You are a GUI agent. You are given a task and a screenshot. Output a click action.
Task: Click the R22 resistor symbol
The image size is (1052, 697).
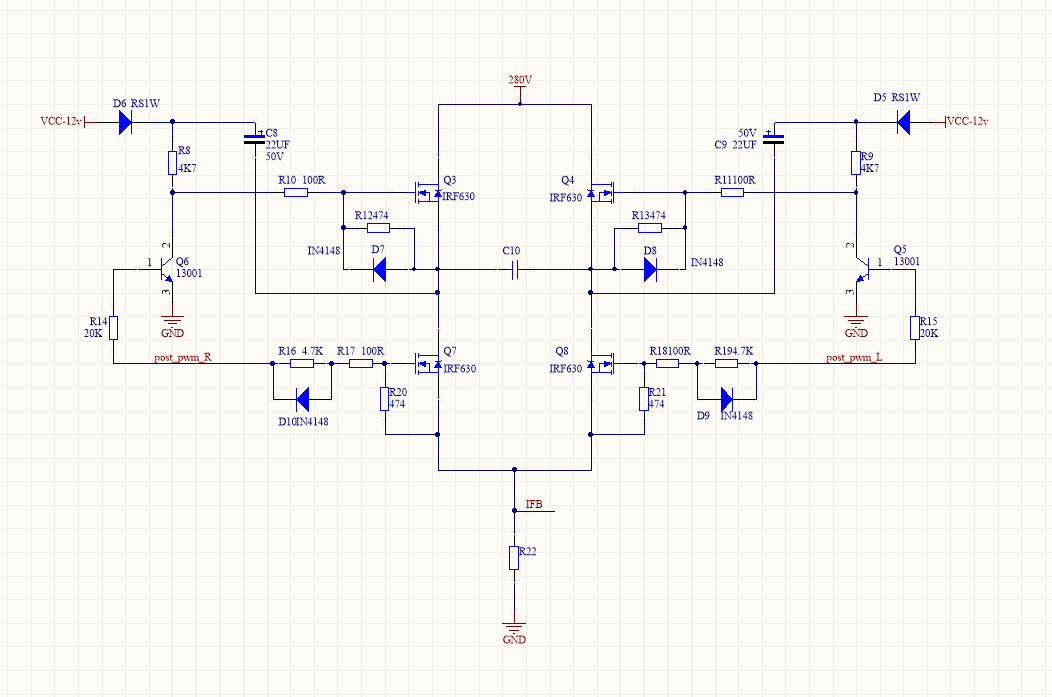tap(514, 558)
